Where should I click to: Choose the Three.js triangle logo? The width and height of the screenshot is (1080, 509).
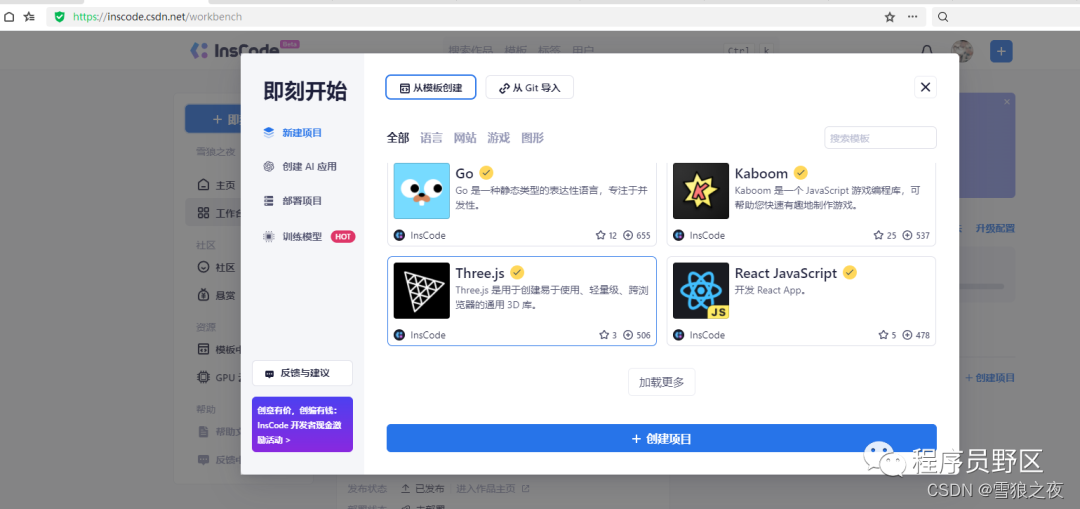pyautogui.click(x=422, y=291)
